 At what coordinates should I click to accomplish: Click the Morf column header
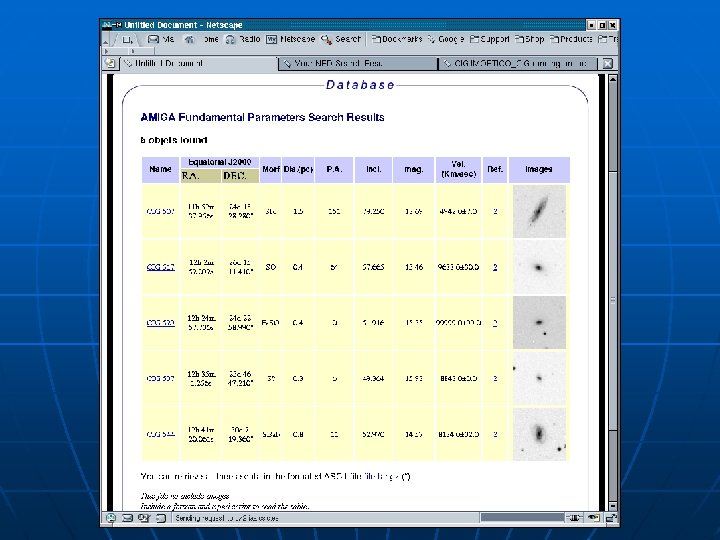tap(270, 169)
